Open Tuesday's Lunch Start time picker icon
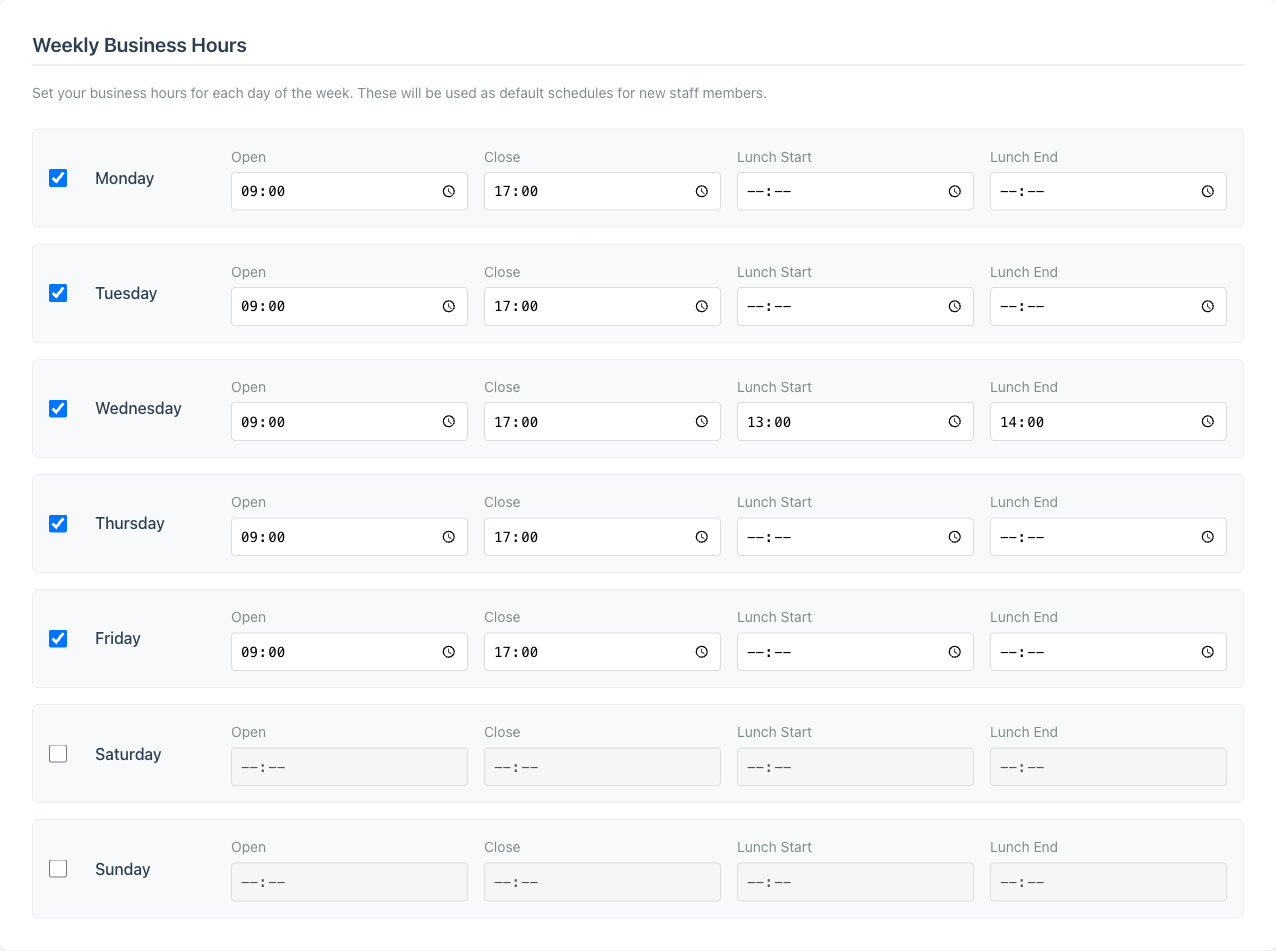 pyautogui.click(x=953, y=306)
